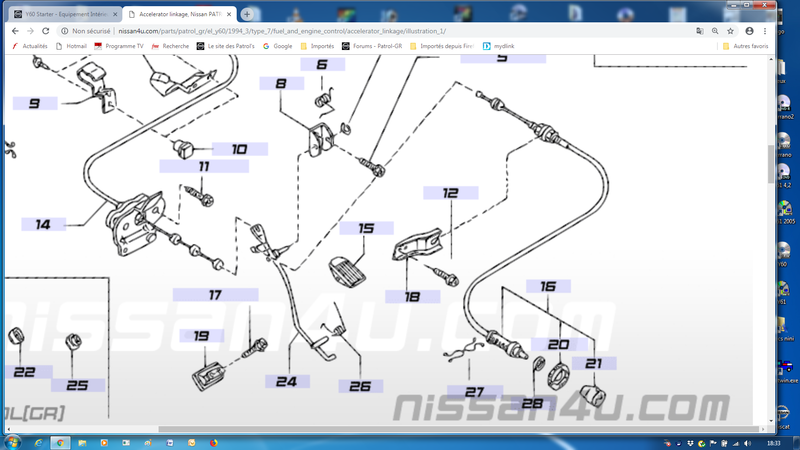The height and width of the screenshot is (450, 800).
Task: Reload the current page
Action: 45,31
